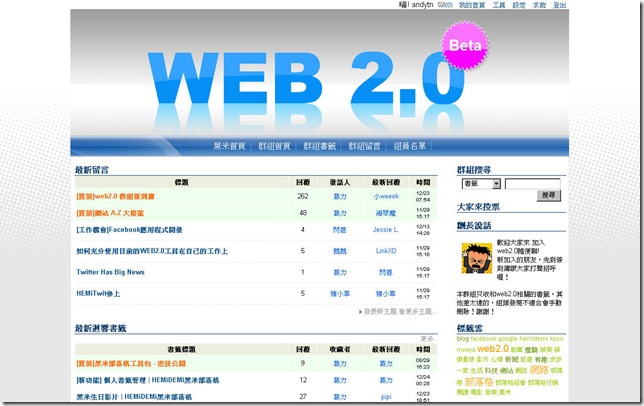Open the pinned 網站 A-Z 大接龍 topic

pyautogui.click(x=110, y=213)
